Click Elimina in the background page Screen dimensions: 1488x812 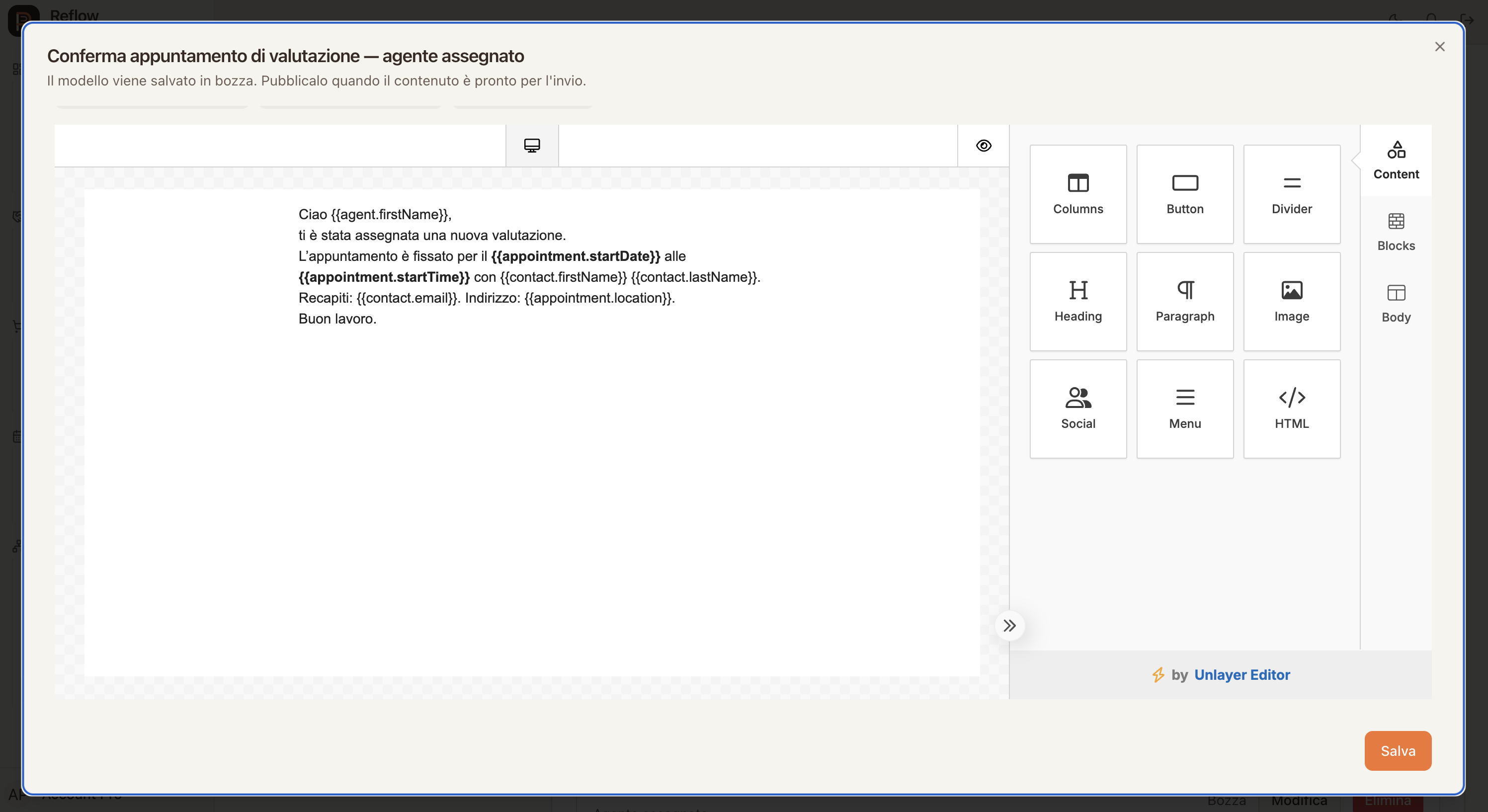point(1387,802)
